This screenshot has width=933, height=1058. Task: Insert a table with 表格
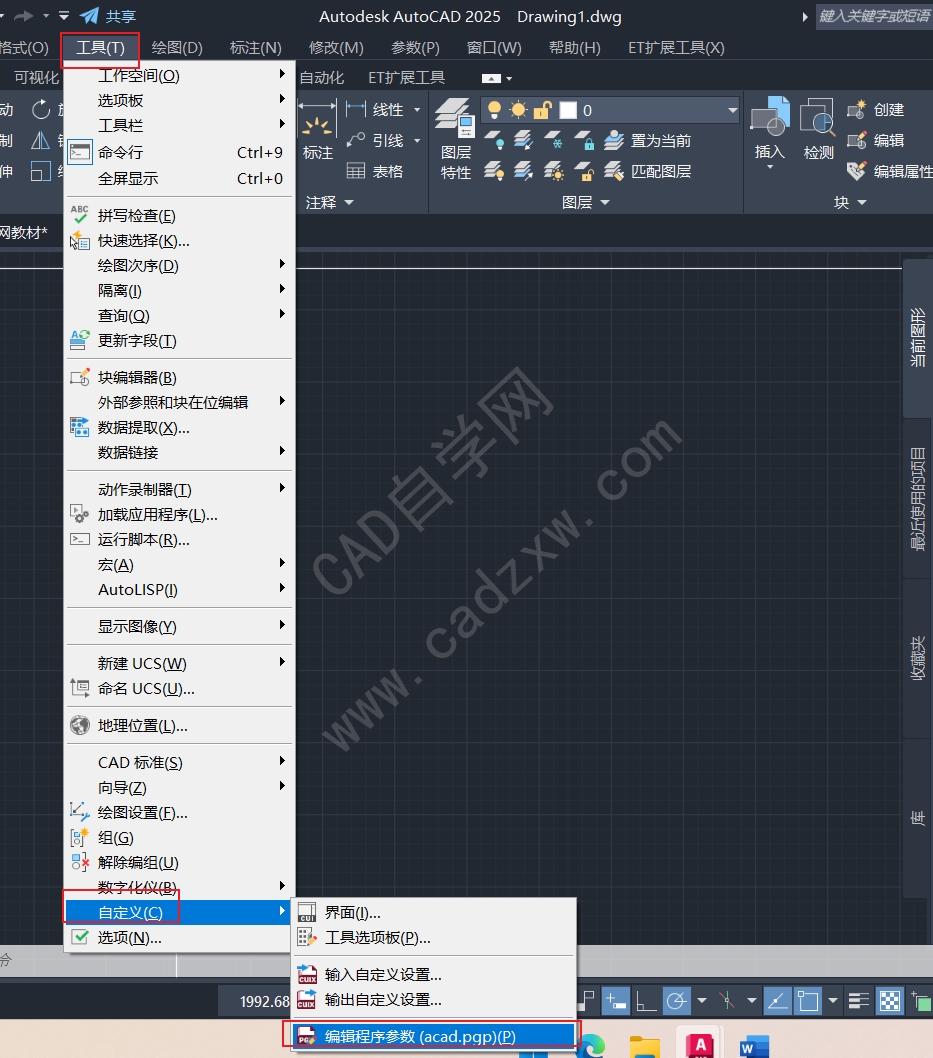[375, 171]
